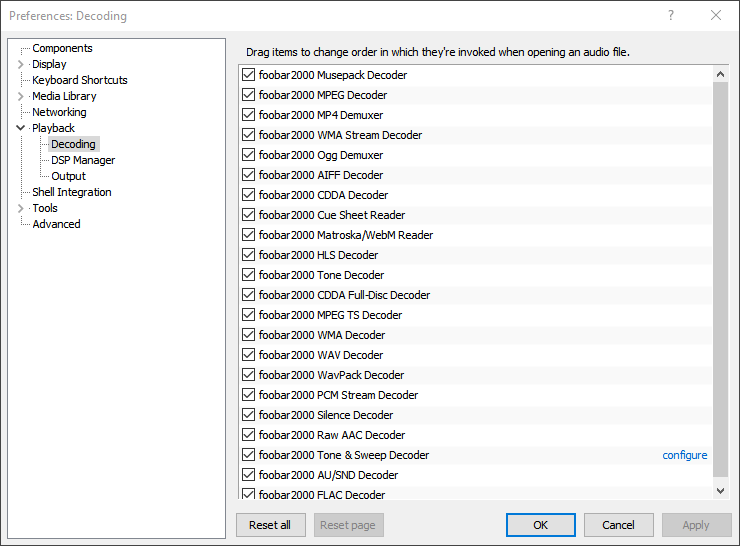Confirm with the OK button
Screen dimensions: 740x546
[x=540, y=525]
